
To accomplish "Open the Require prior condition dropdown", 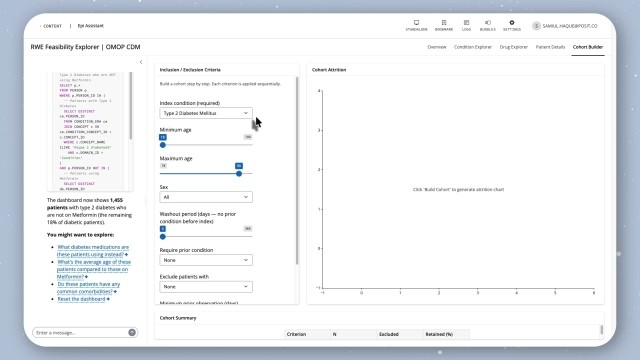I will 206,260.
